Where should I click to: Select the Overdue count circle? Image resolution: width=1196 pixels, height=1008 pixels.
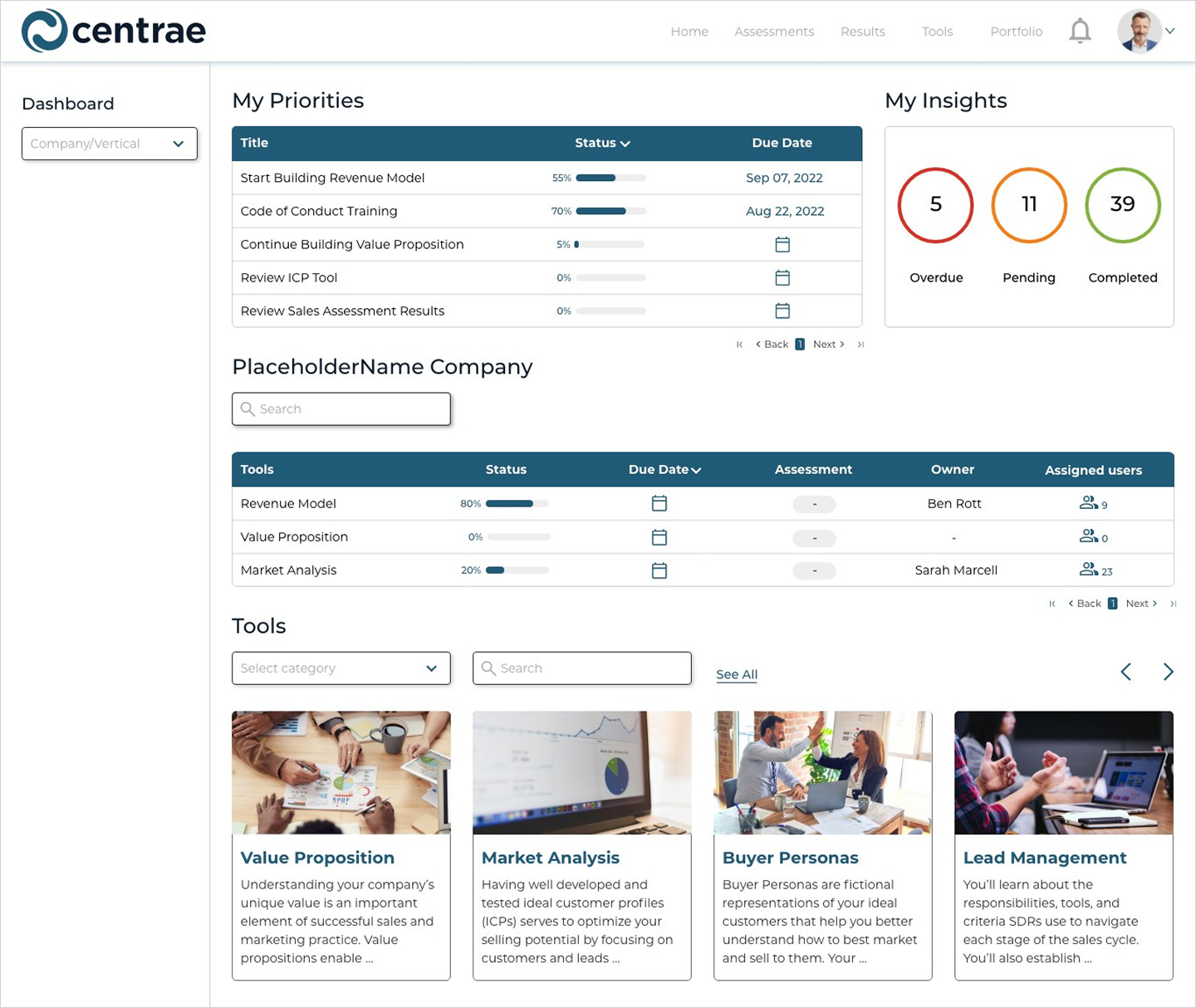[936, 205]
